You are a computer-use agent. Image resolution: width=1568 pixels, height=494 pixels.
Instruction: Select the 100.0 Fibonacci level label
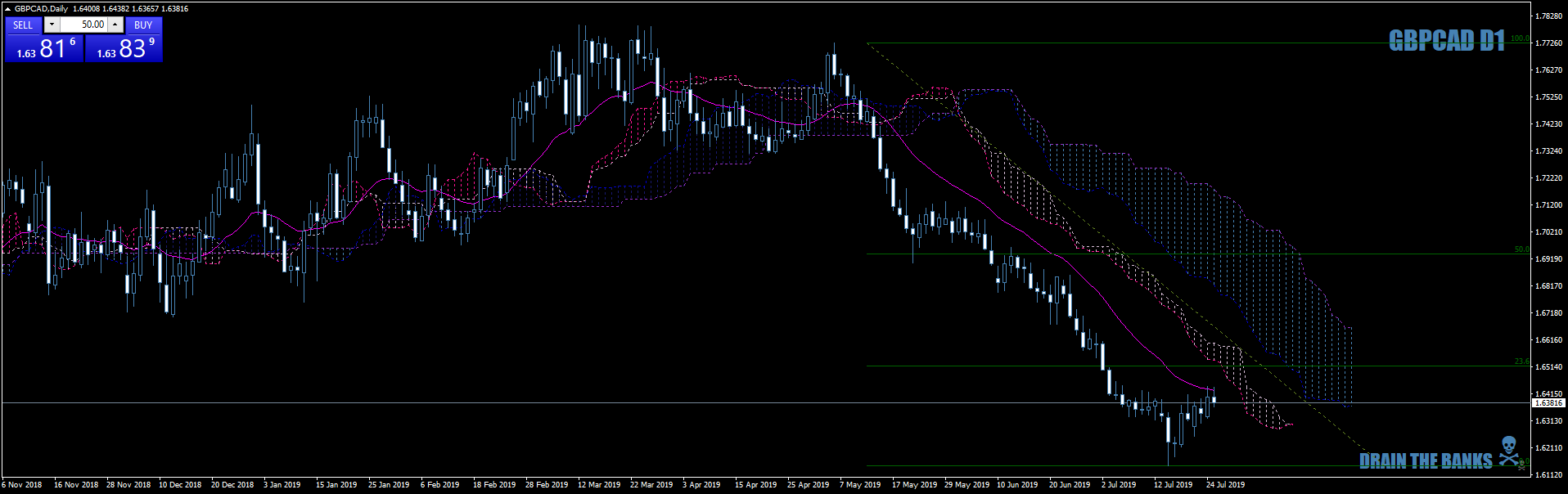coord(1519,38)
